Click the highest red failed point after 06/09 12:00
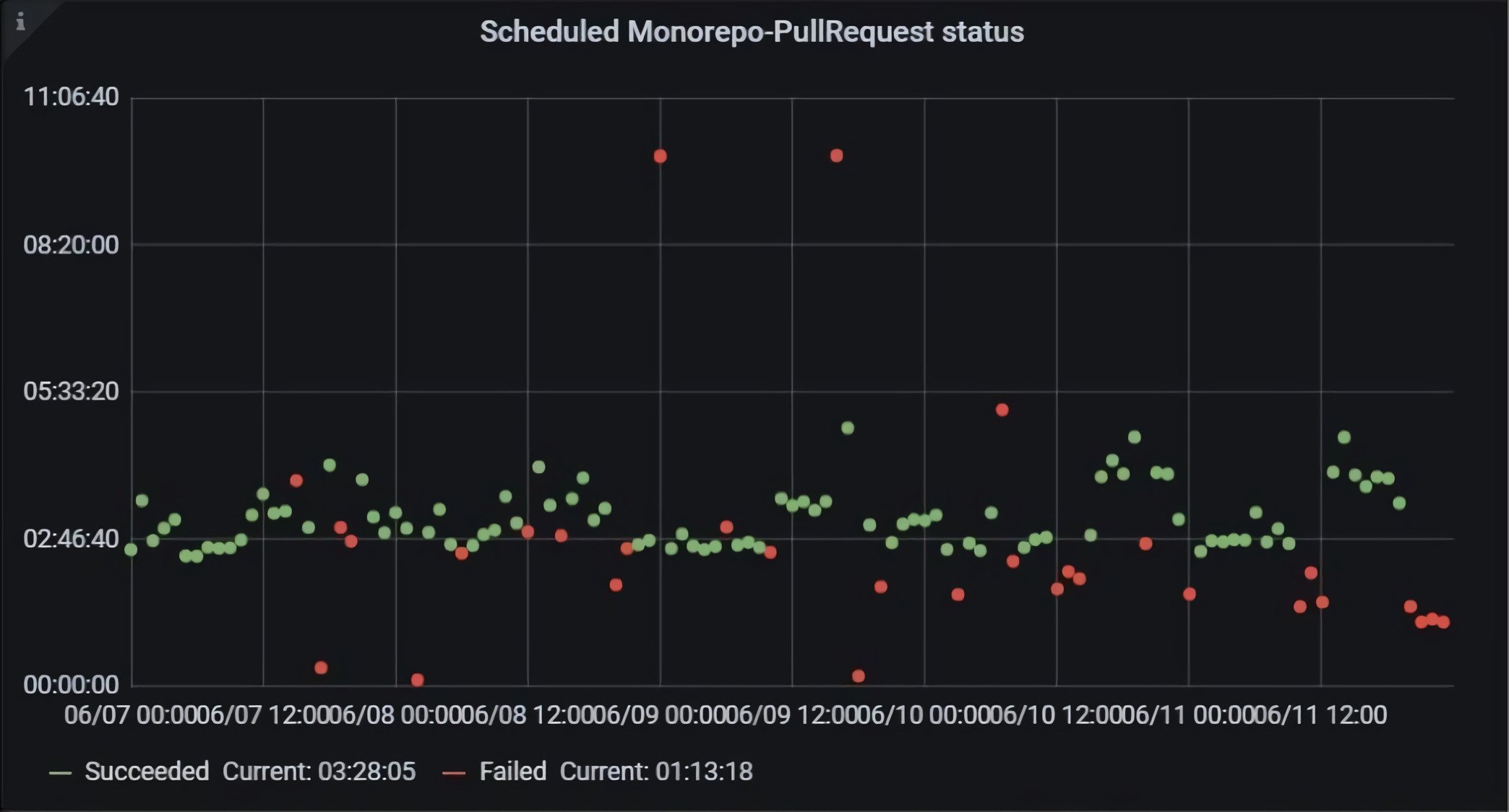1509x812 pixels. (x=836, y=155)
